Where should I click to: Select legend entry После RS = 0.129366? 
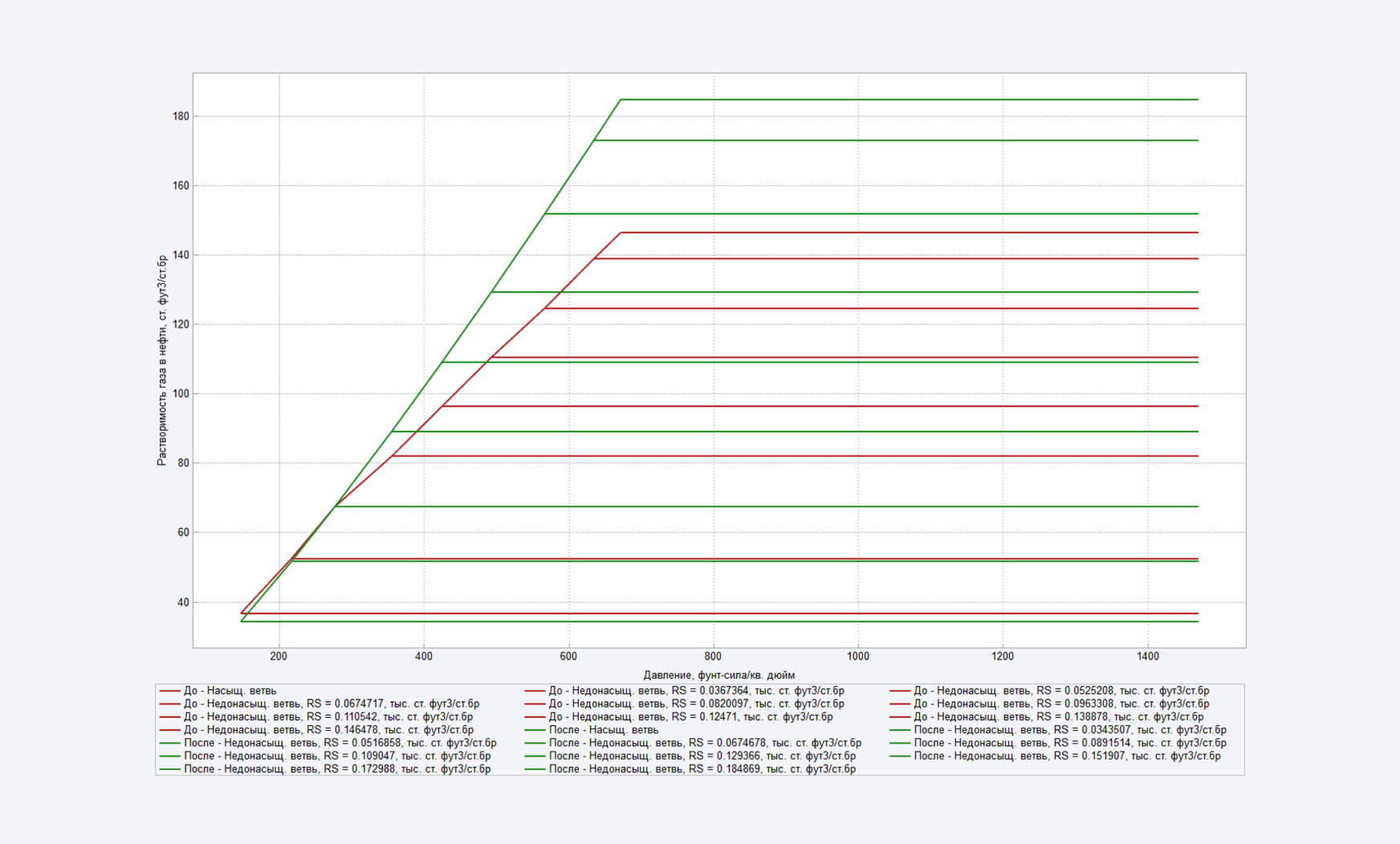[x=690, y=756]
